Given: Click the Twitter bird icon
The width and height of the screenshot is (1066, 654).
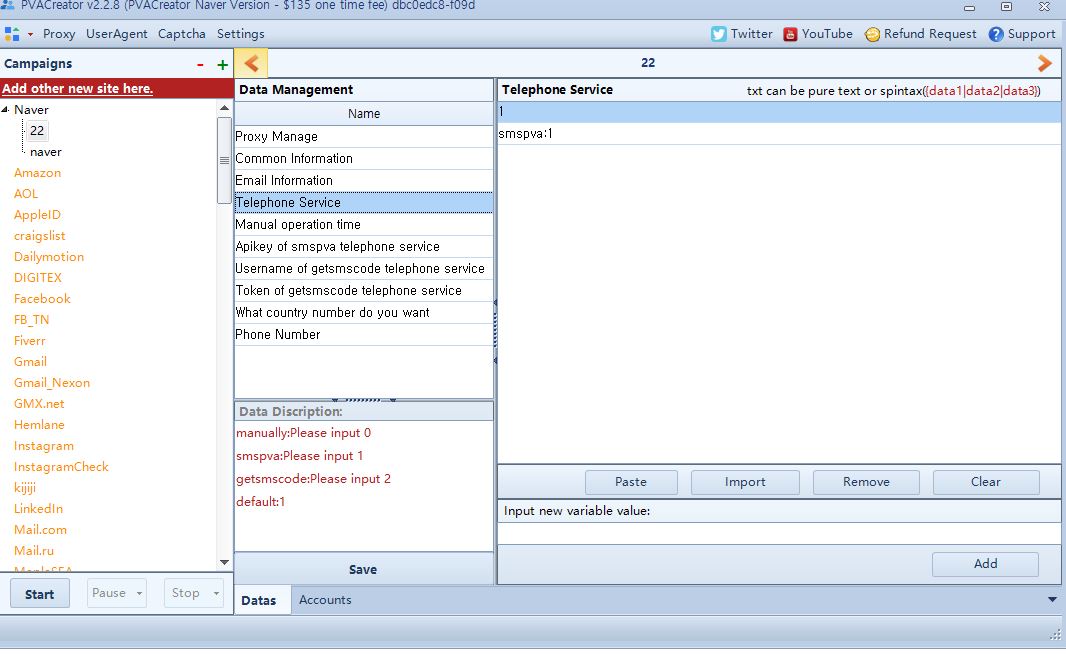Looking at the screenshot, I should click(x=718, y=34).
